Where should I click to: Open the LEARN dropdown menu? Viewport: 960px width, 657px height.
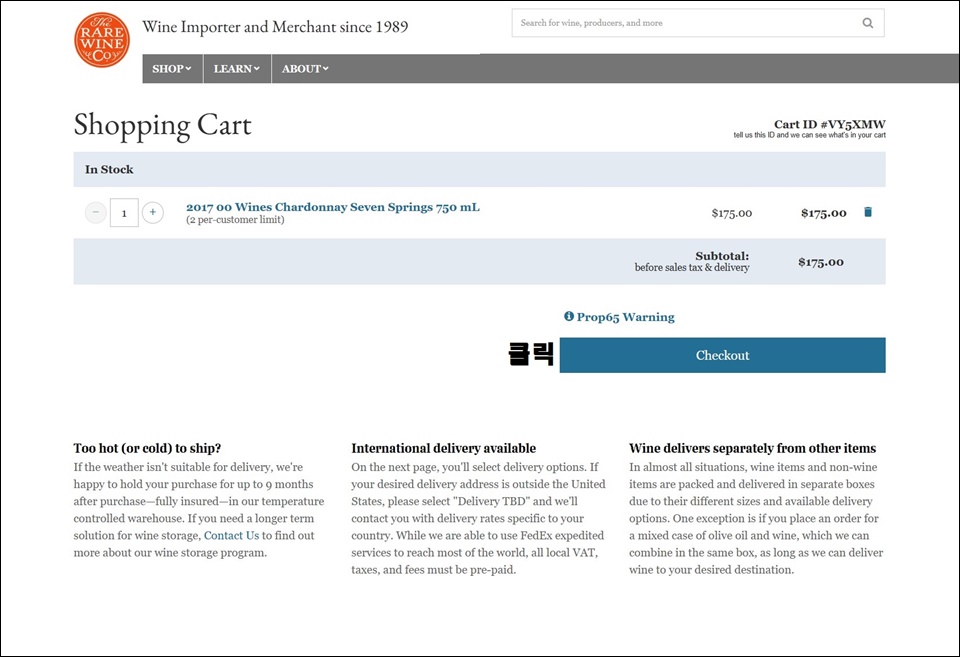coord(237,69)
